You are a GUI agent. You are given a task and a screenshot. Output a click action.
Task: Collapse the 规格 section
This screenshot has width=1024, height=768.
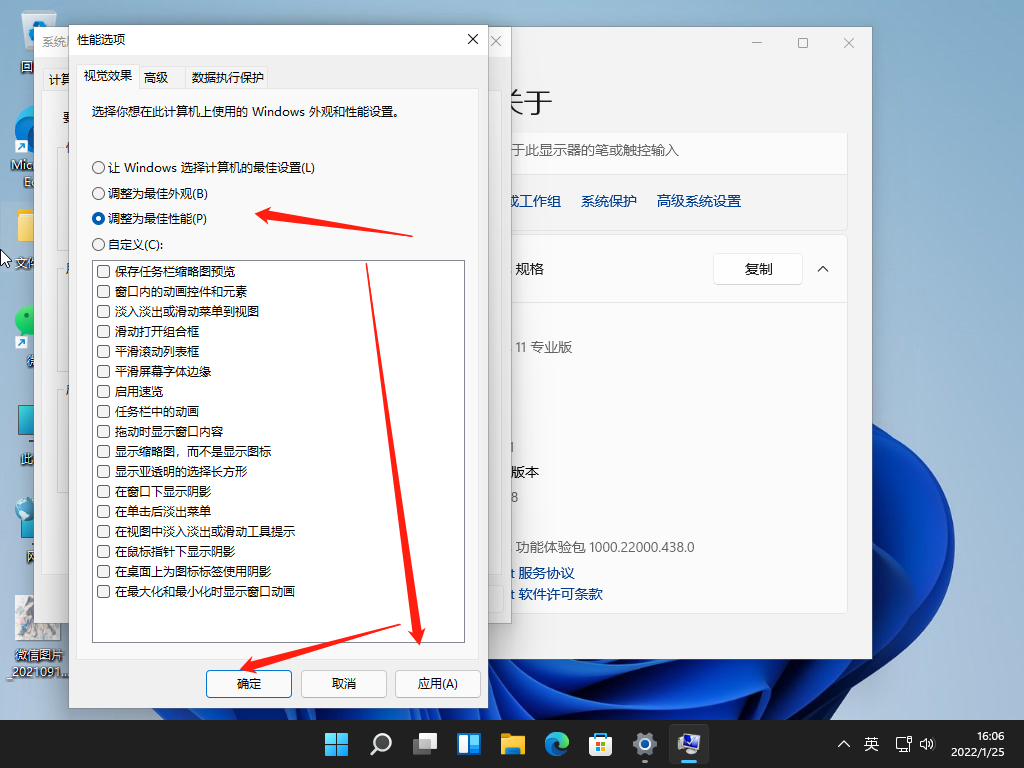823,269
